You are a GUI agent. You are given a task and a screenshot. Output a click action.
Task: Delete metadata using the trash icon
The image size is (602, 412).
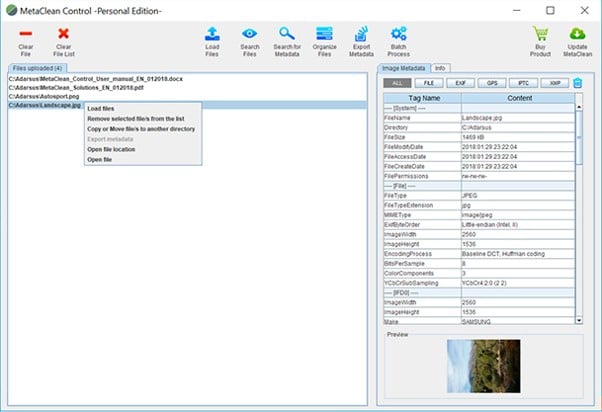[577, 82]
